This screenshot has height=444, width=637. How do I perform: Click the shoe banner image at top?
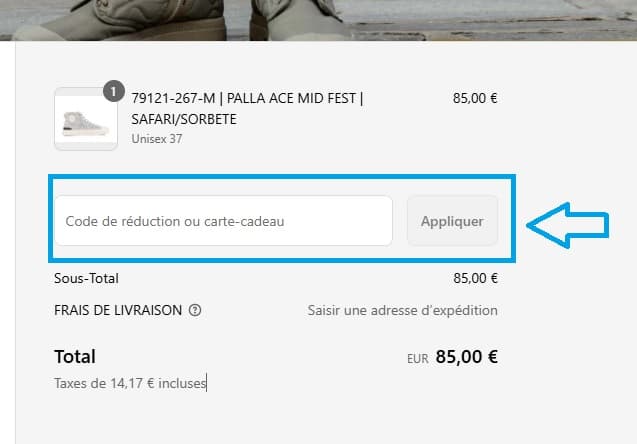tap(318, 18)
